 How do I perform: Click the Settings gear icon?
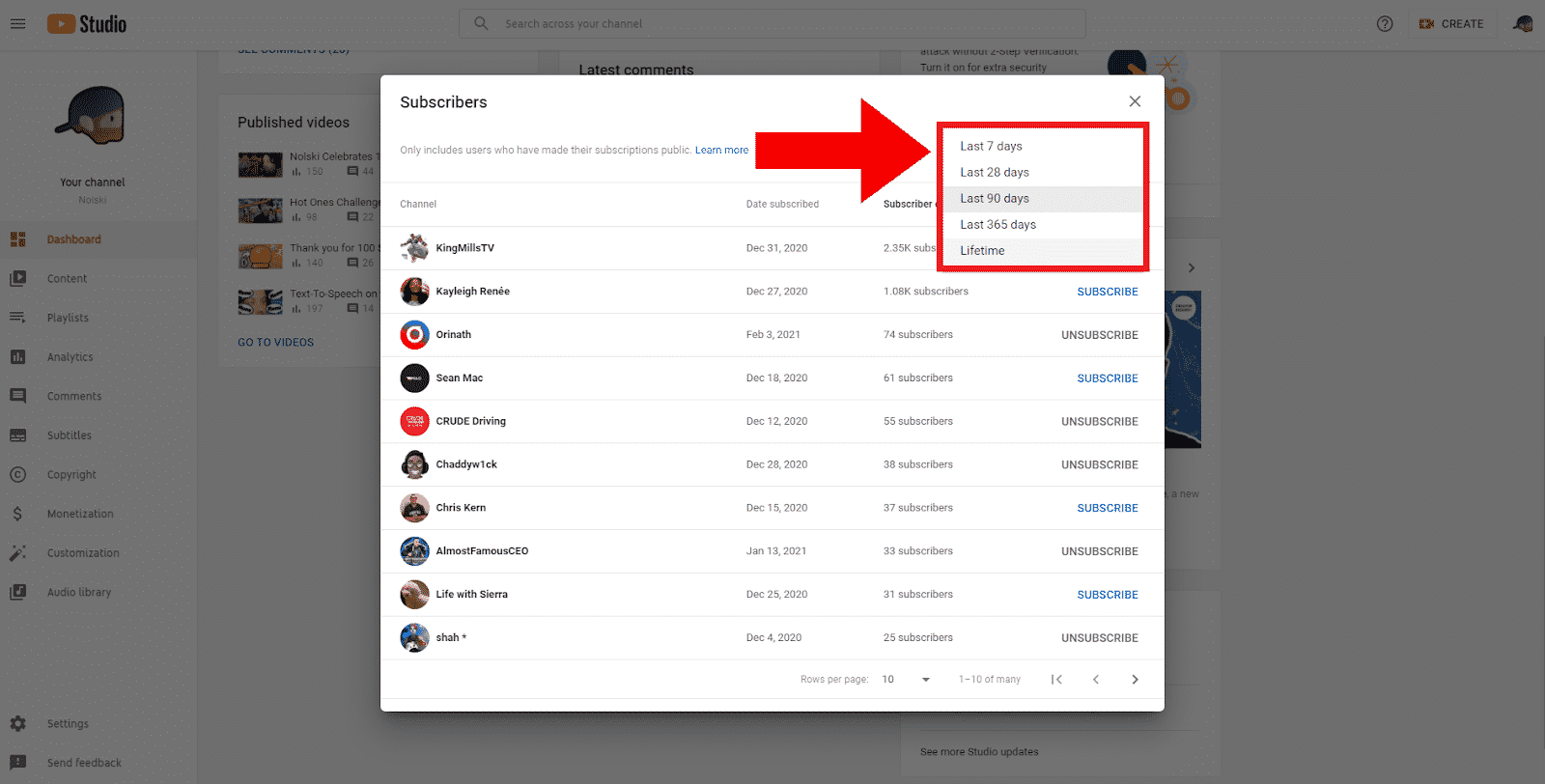pos(17,723)
